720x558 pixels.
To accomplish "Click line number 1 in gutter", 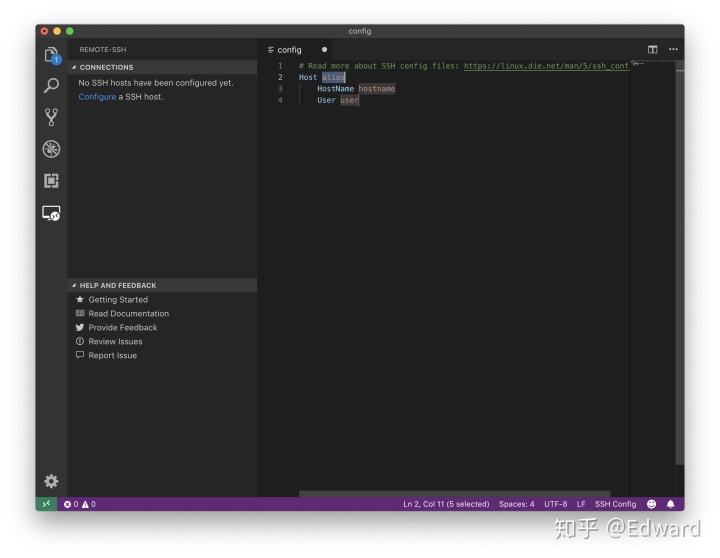I will (280, 66).
